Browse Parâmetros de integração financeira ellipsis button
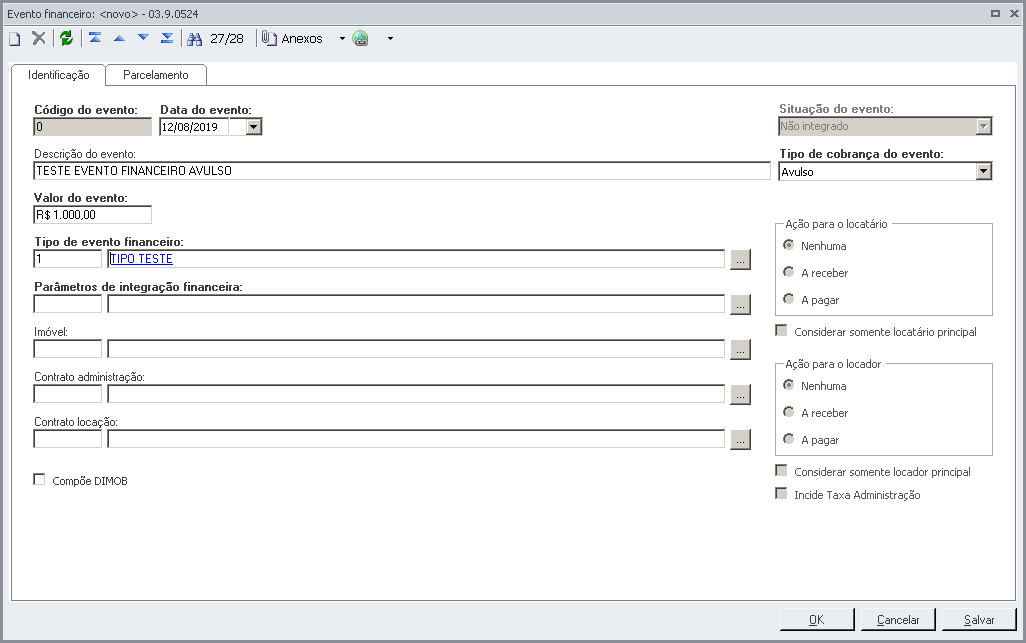The image size is (1026, 643). [740, 305]
